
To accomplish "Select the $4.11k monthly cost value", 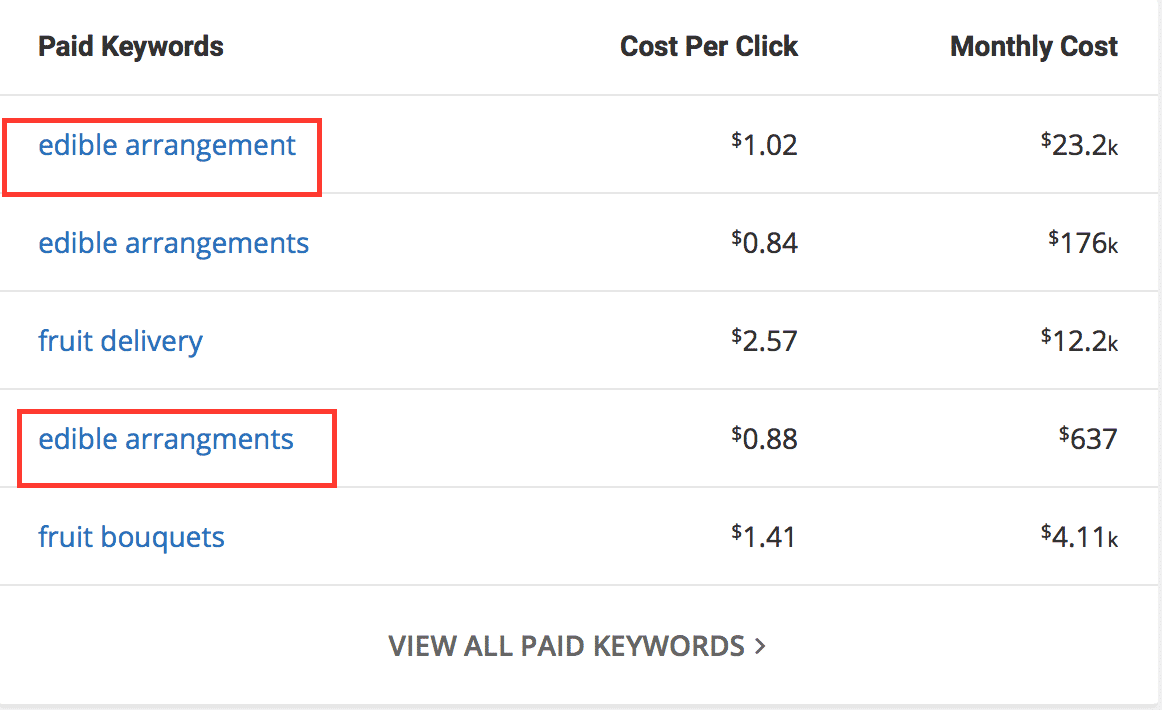I will 1079,536.
